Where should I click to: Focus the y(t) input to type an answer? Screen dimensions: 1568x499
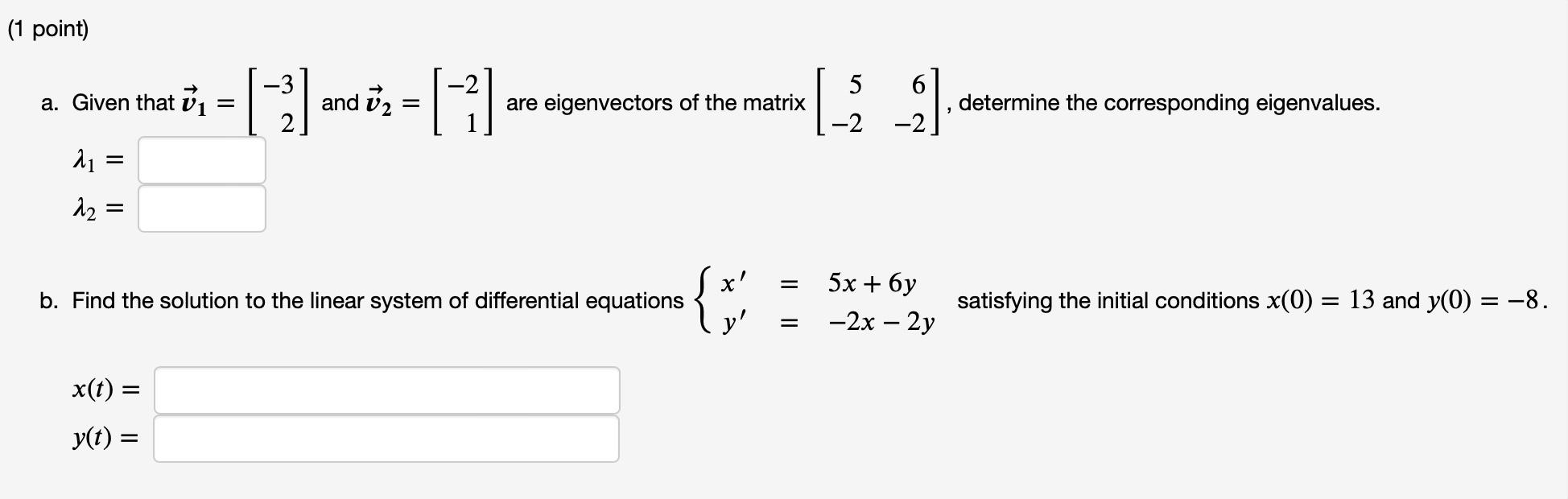click(386, 439)
